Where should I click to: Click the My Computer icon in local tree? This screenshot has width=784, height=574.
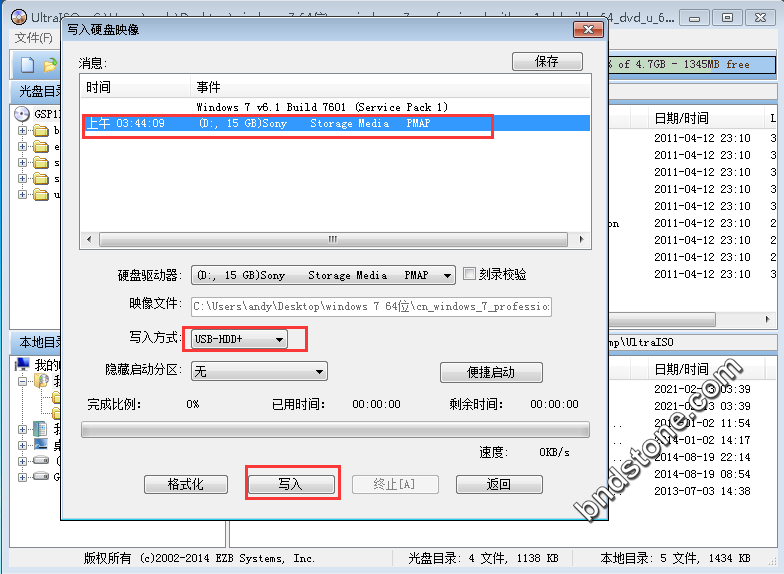(22, 364)
